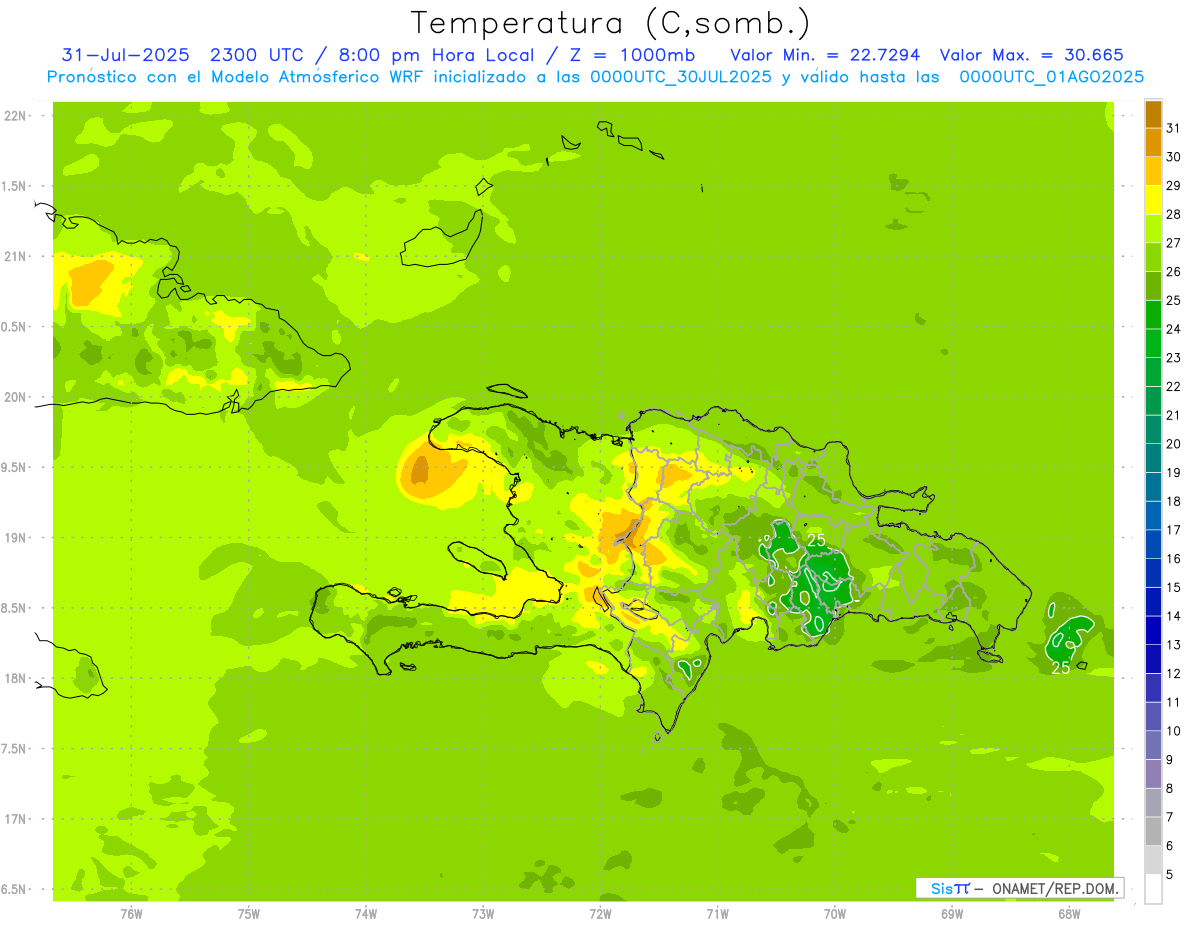Viewport: 1200px width, 927px height.
Task: Click the "68W" longitude label
Action: pyautogui.click(x=1069, y=913)
